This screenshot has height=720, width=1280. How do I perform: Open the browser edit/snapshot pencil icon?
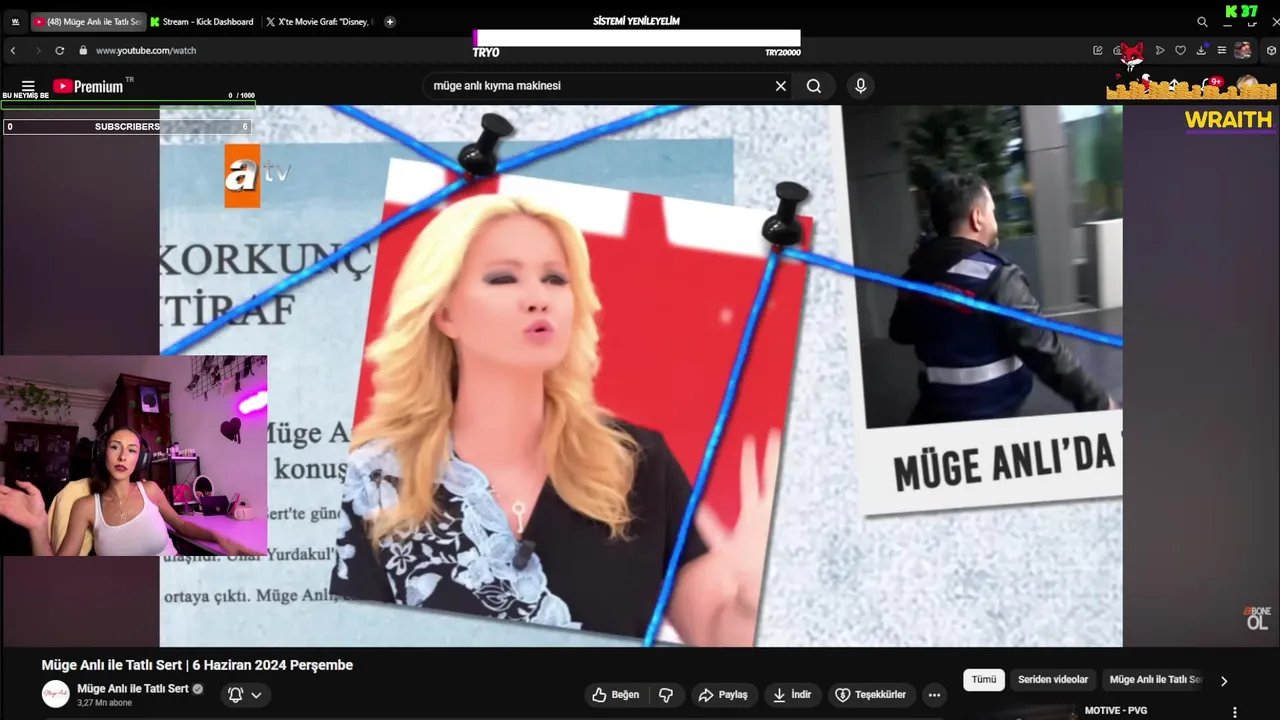point(1098,50)
